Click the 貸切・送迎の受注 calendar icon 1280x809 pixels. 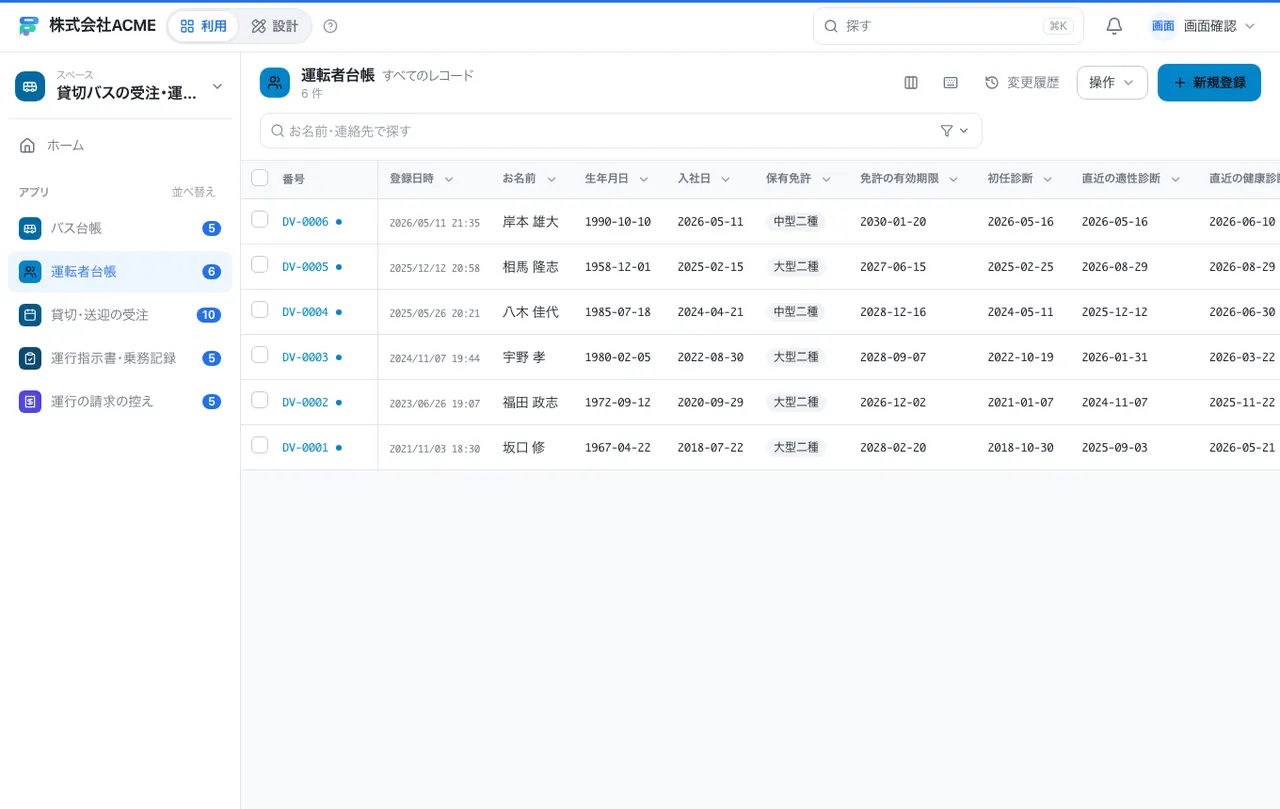tap(30, 315)
